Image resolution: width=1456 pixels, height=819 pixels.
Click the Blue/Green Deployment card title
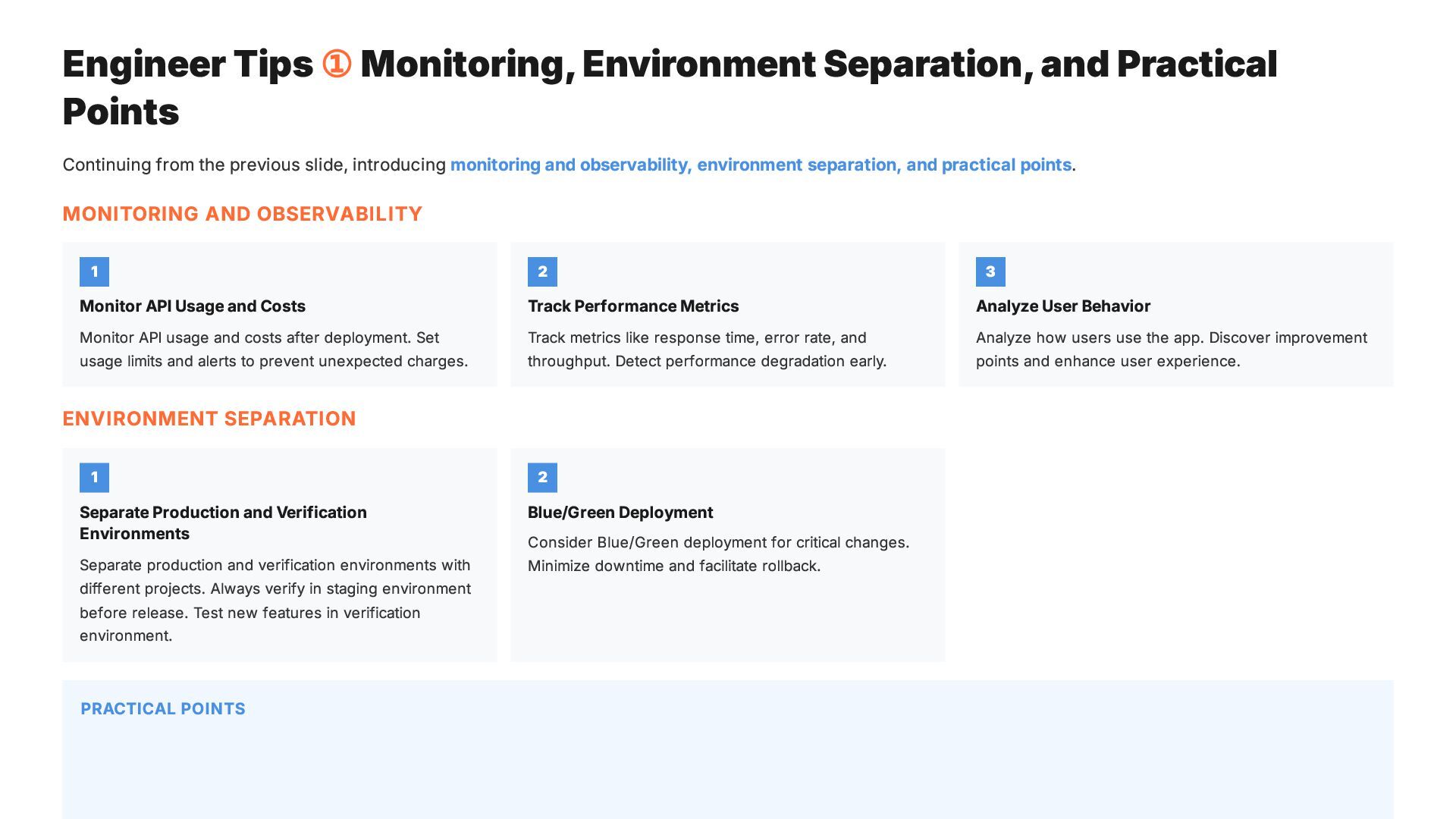tap(620, 513)
